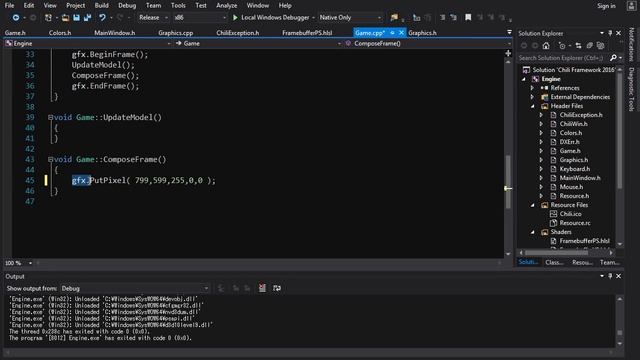640x360 pixels.
Task: Toggle auto-hide pin on Output panel
Action: coord(610,276)
